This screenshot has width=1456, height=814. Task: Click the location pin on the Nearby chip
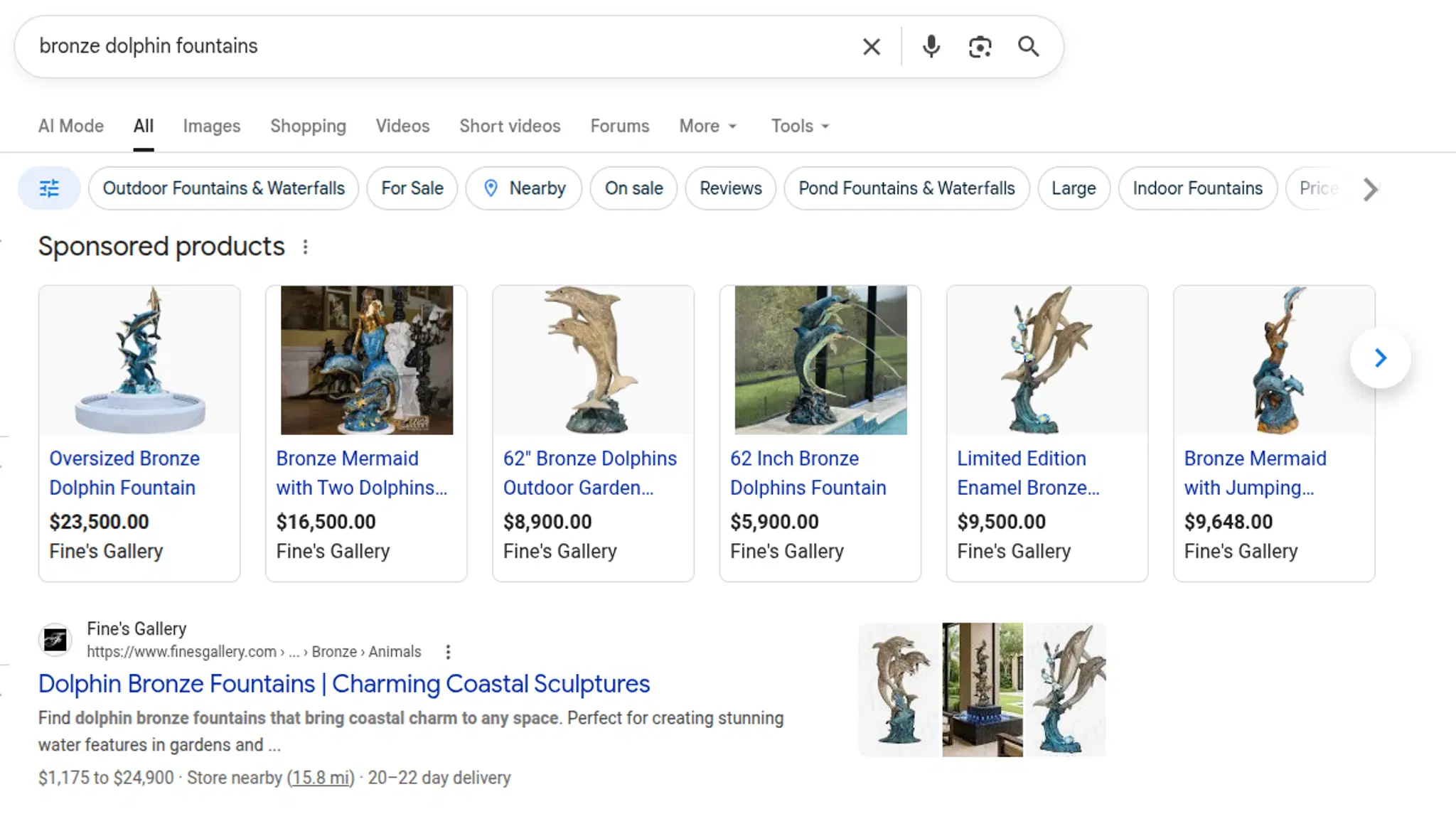[x=491, y=188]
